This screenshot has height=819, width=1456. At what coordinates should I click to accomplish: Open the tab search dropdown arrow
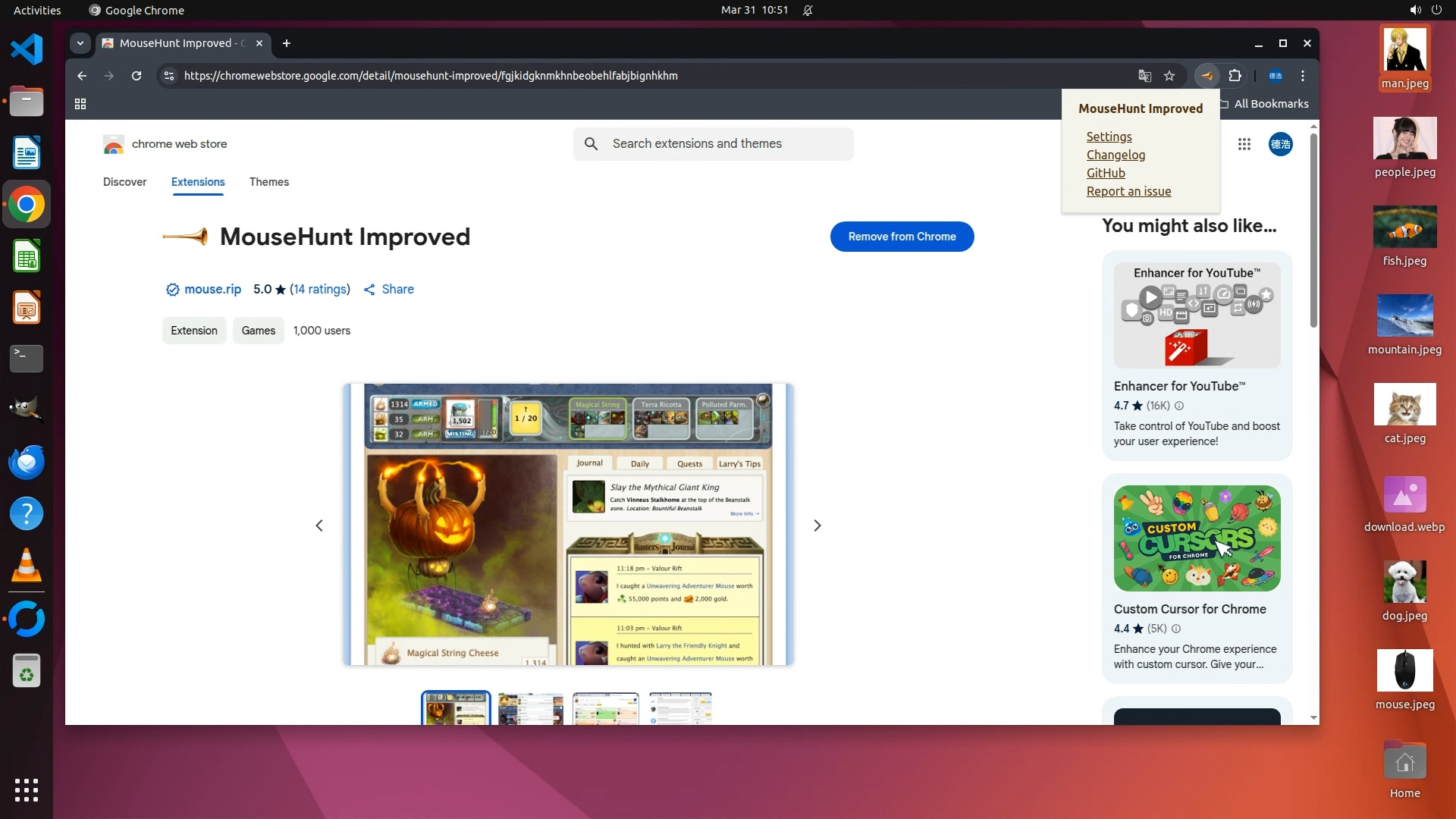click(x=80, y=43)
